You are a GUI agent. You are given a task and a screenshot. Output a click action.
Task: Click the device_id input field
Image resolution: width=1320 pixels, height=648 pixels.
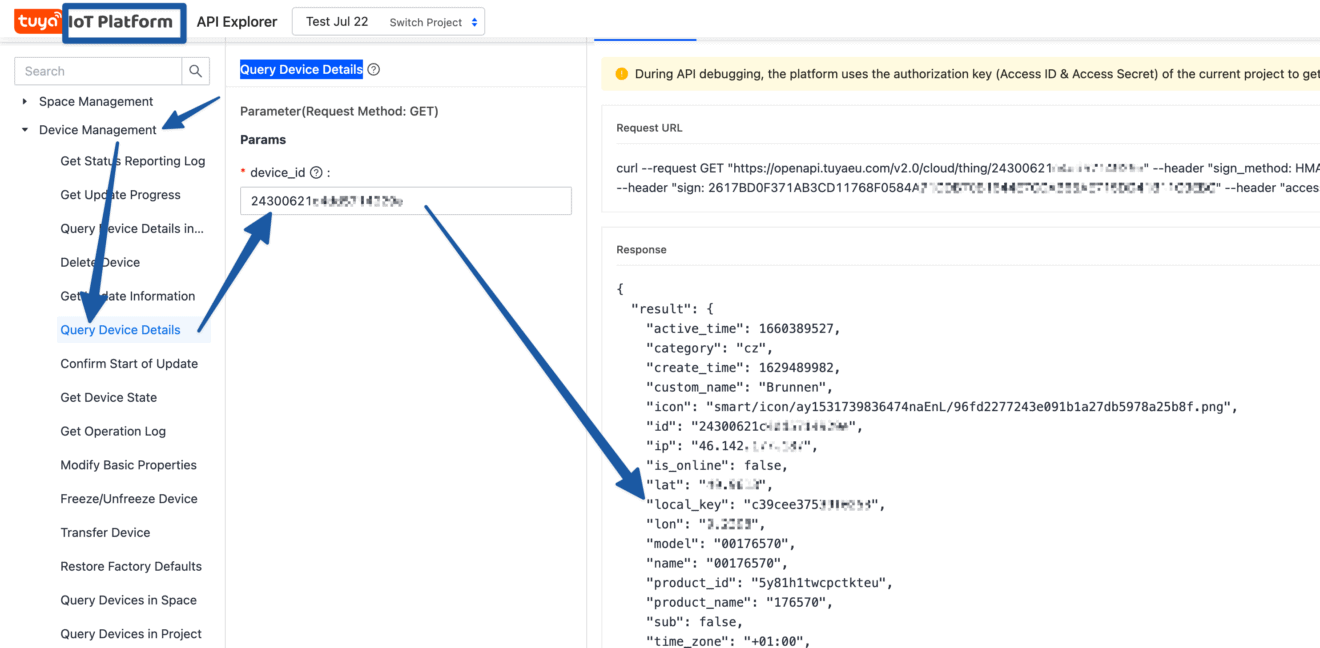point(405,201)
